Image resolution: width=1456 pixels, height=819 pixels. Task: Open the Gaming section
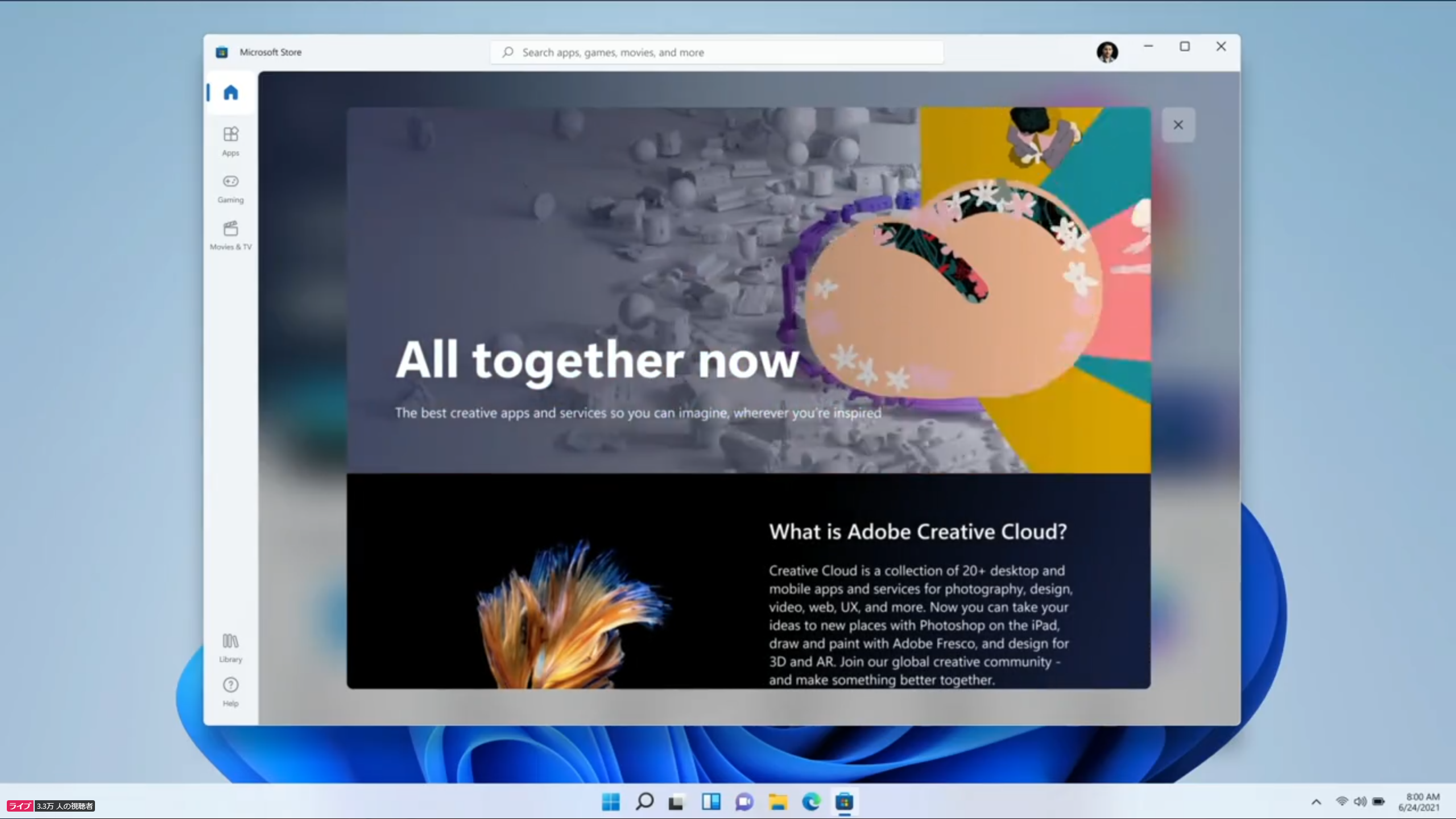coord(230,188)
